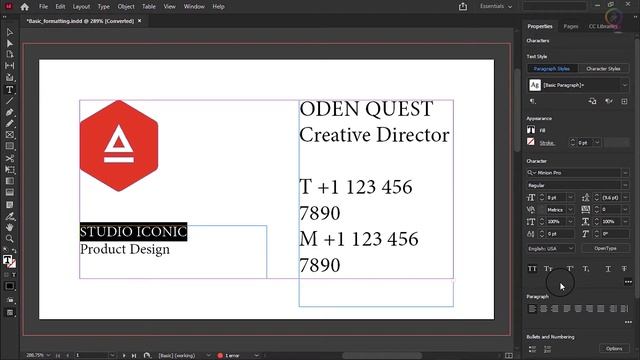The height and width of the screenshot is (360, 640).
Task: Select the Free Transform tool
Action: pyautogui.click(x=10, y=169)
